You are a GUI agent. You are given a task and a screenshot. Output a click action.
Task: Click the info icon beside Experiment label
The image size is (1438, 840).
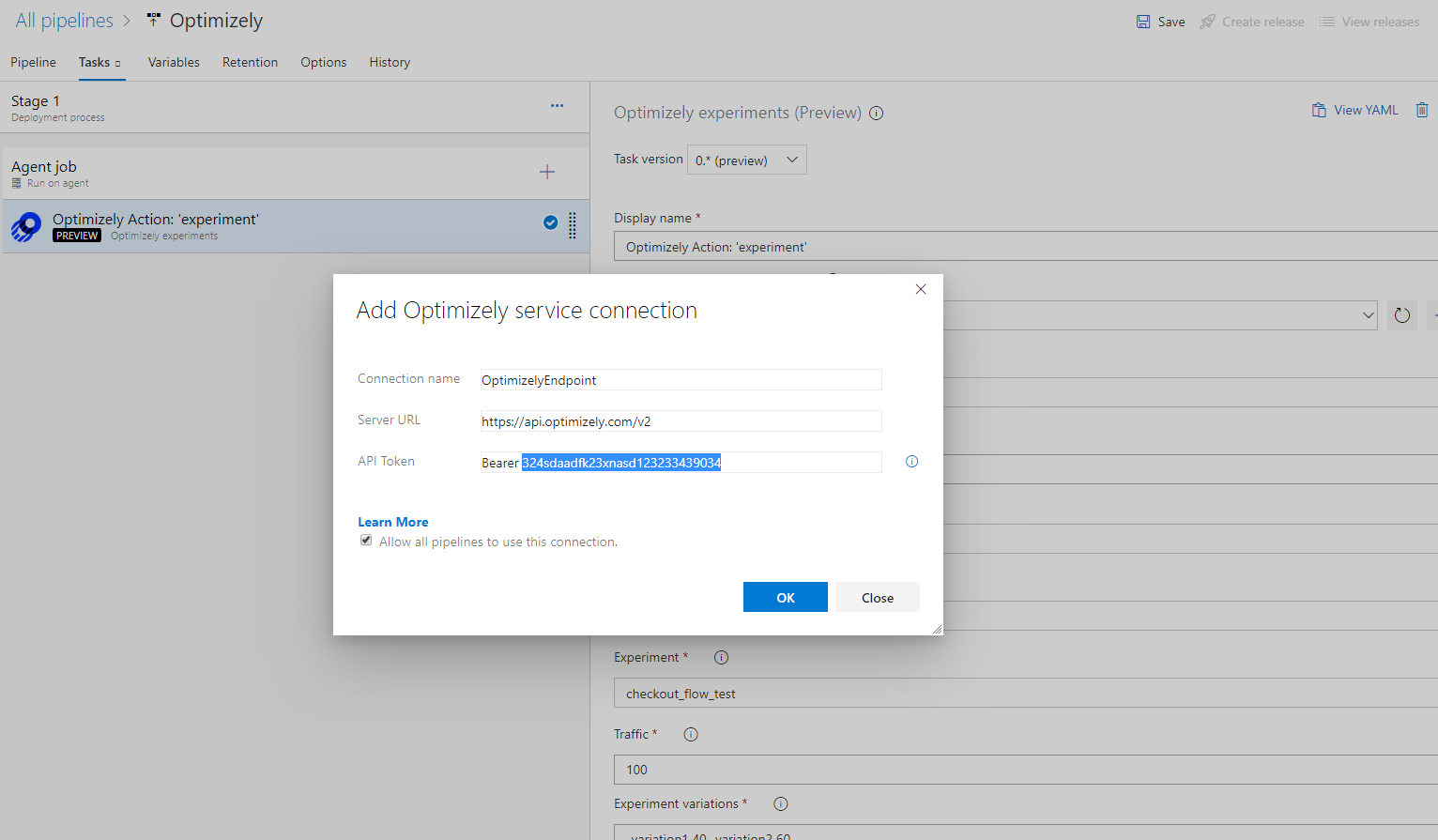pos(722,658)
